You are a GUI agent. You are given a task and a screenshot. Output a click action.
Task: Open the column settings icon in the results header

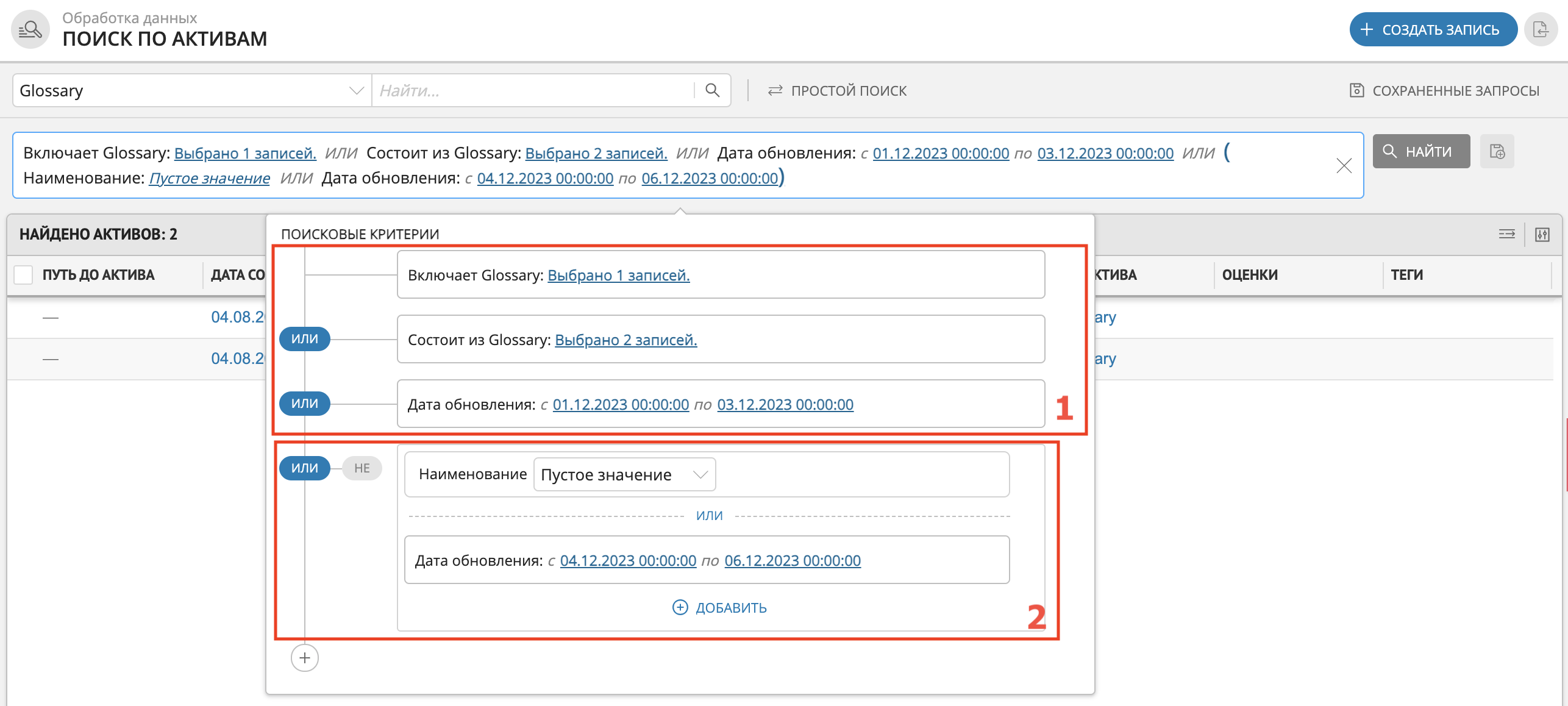(1542, 234)
